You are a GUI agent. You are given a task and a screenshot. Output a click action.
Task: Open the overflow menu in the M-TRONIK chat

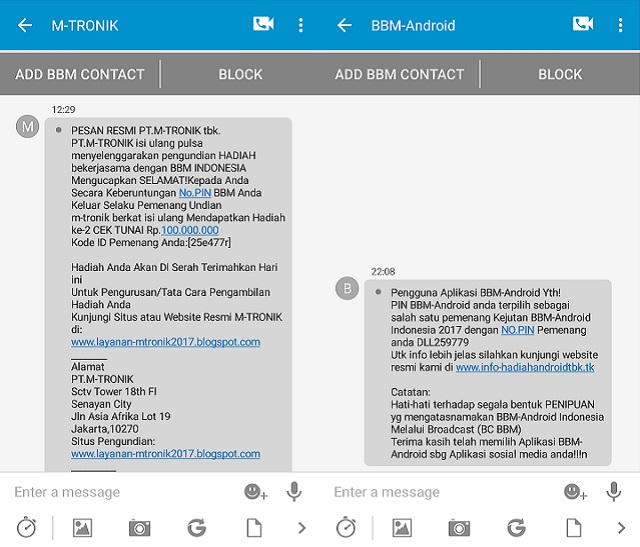[x=301, y=25]
